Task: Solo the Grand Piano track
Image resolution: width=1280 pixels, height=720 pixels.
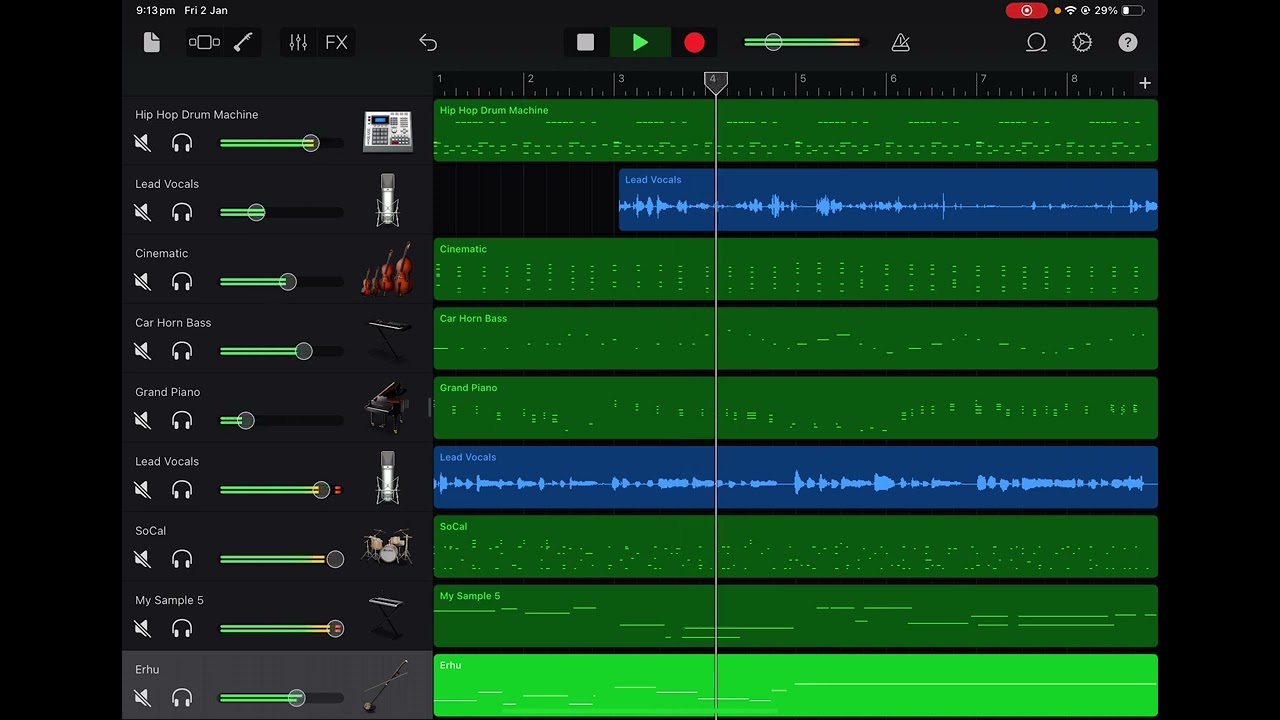Action: click(182, 420)
